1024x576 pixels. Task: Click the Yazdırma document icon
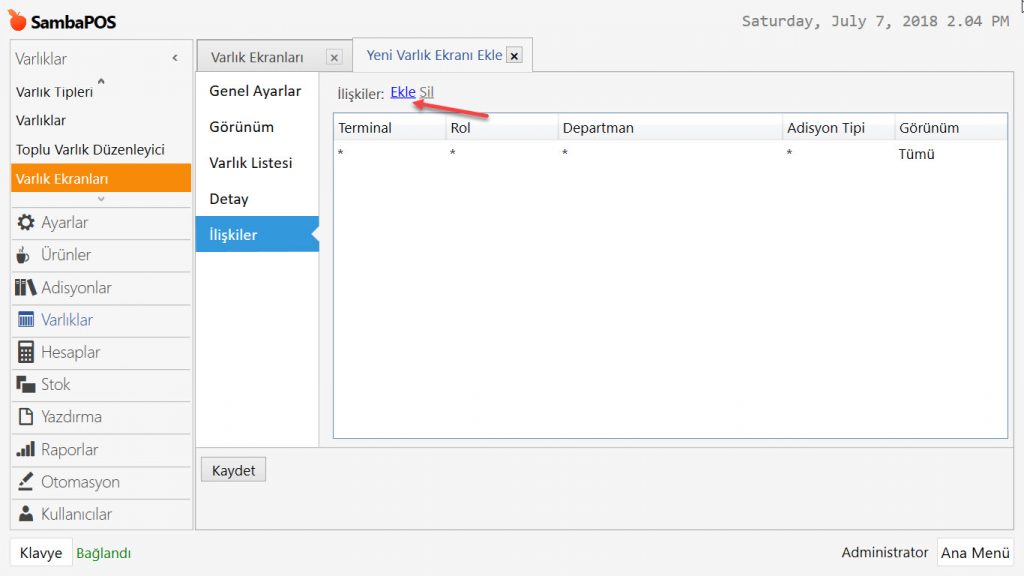26,417
